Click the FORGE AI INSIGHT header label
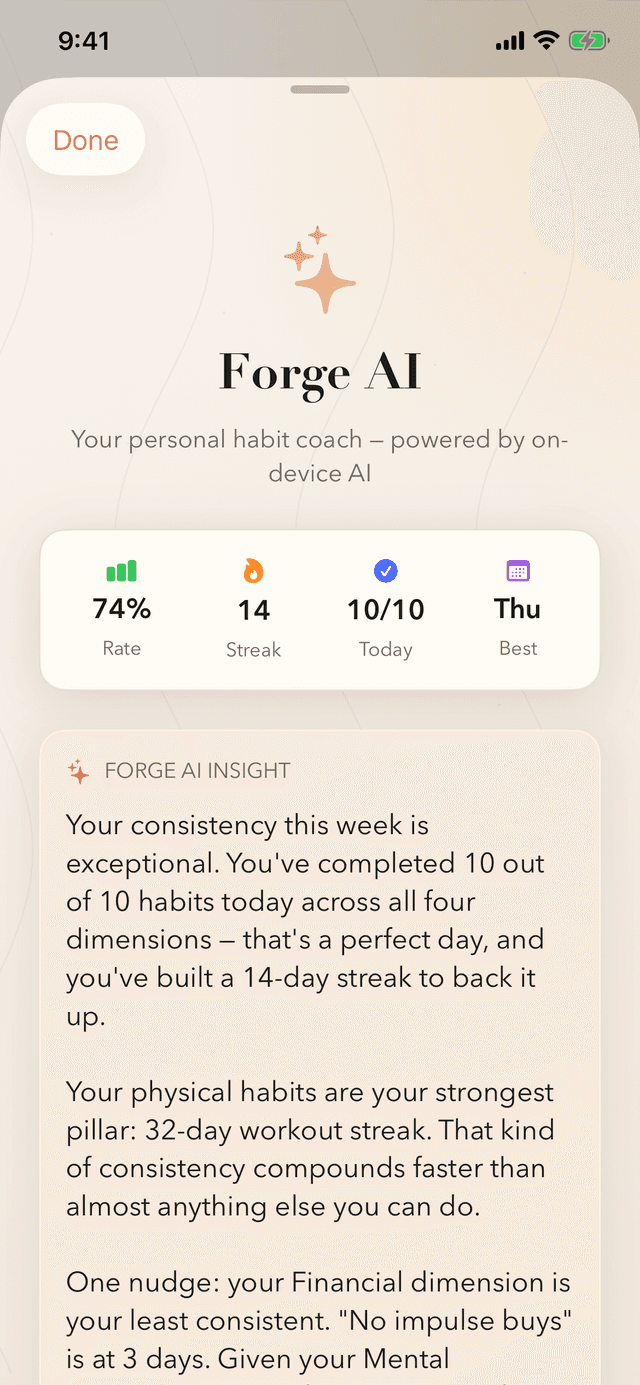Screen dimensions: 640x1385 point(197,771)
